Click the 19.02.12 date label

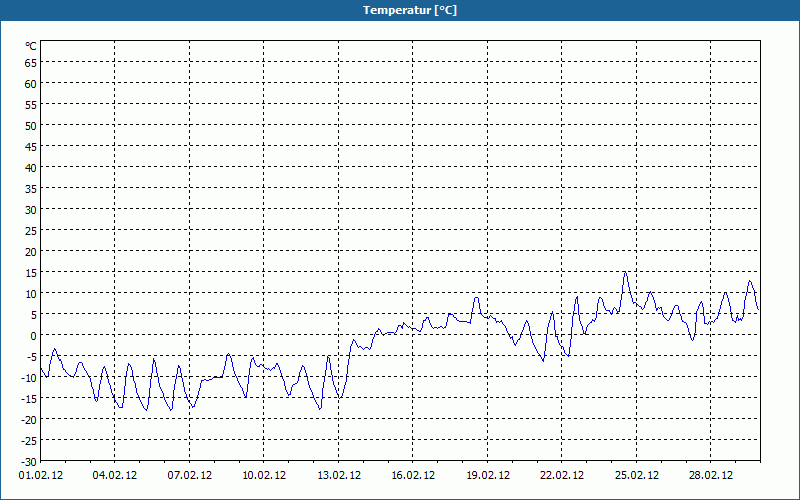click(488, 476)
